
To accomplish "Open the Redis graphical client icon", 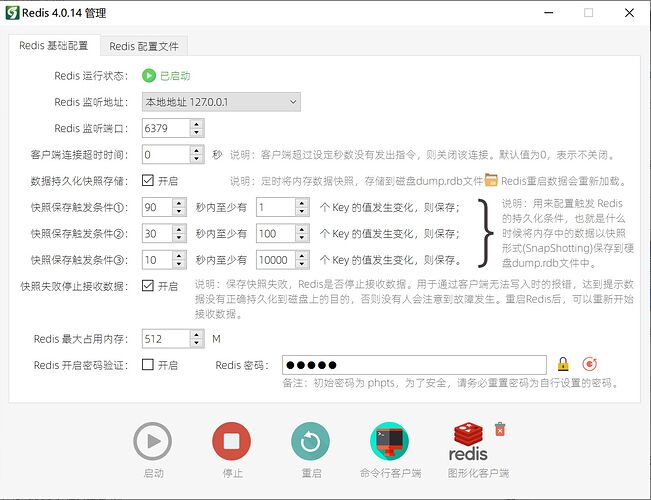I will click(x=468, y=442).
